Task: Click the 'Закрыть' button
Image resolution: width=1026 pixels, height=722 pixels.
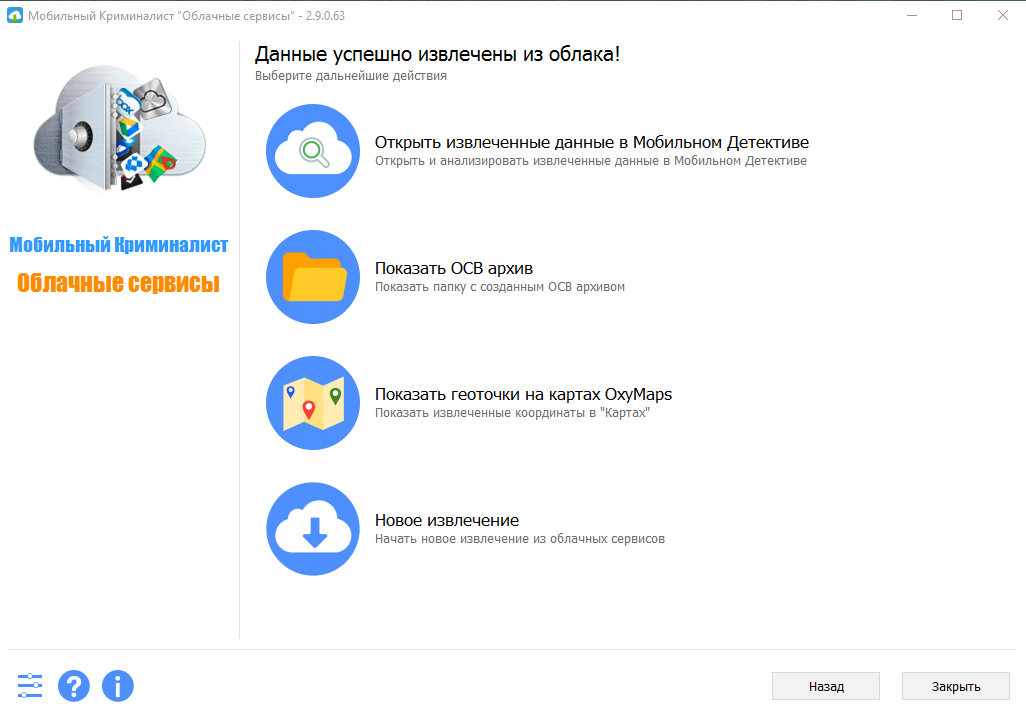Action: (955, 686)
